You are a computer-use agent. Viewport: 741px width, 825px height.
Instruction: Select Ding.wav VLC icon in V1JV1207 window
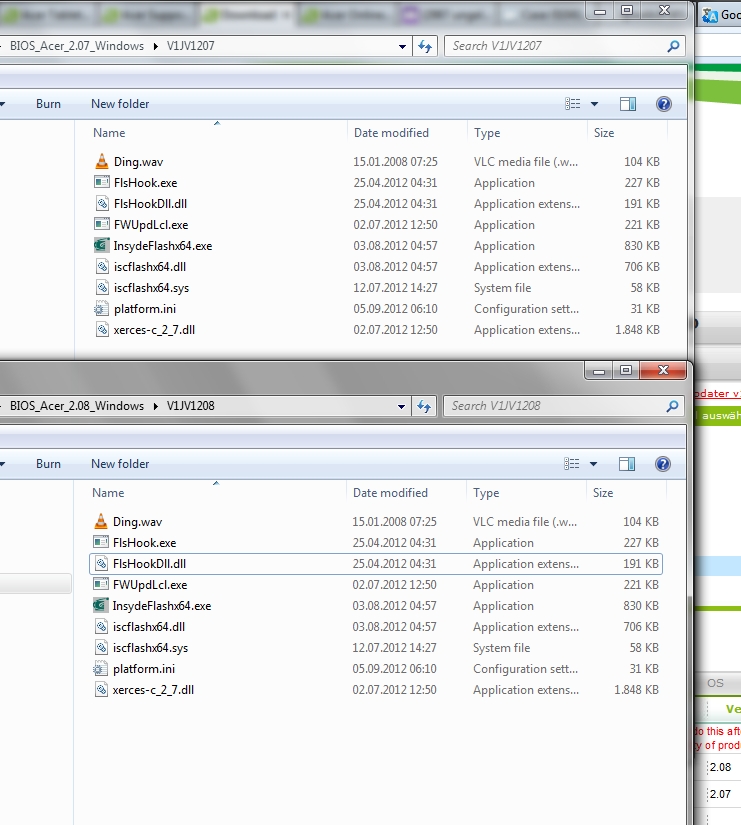102,162
